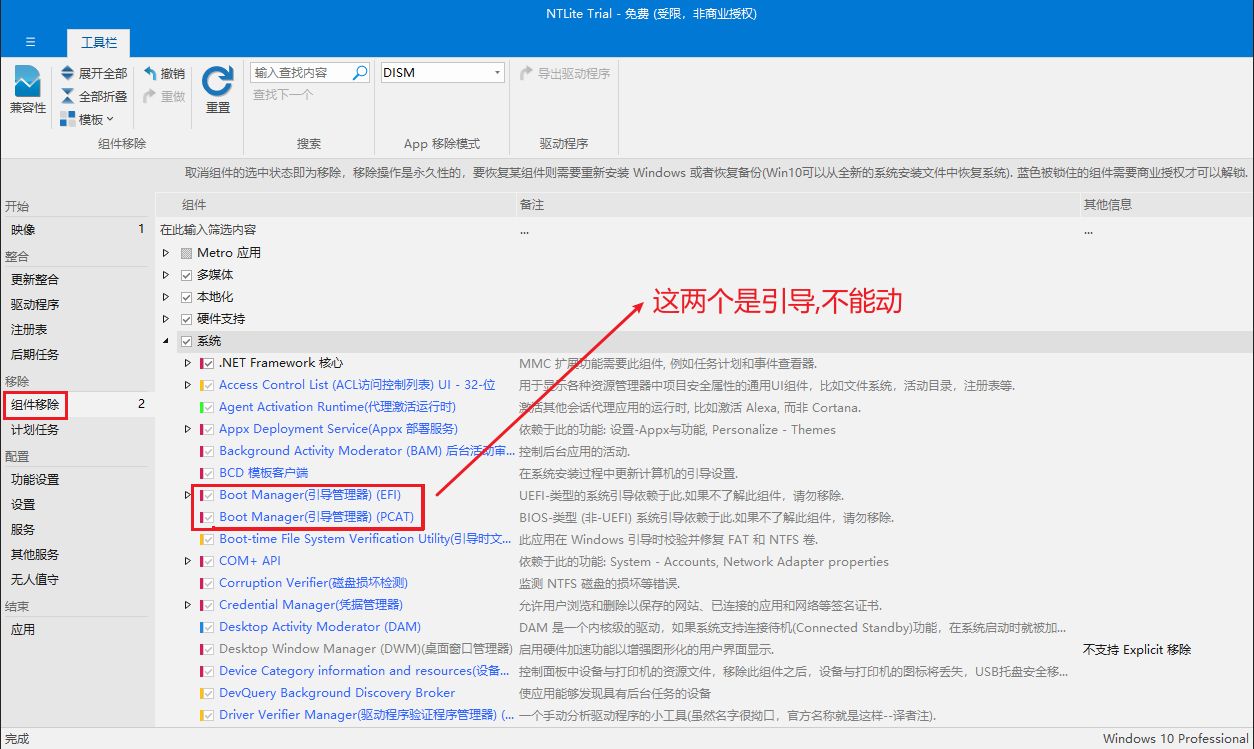Open 组件移除 in the sidebar

point(35,405)
